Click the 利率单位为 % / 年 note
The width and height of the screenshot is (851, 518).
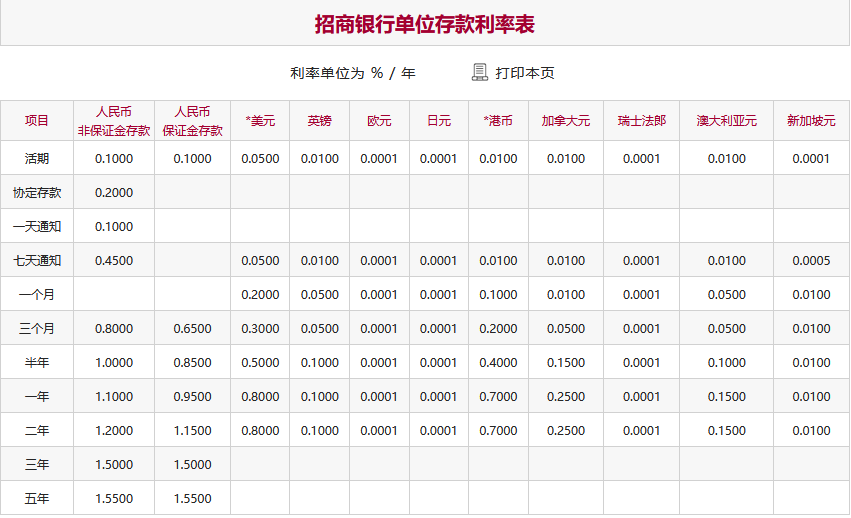click(353, 73)
